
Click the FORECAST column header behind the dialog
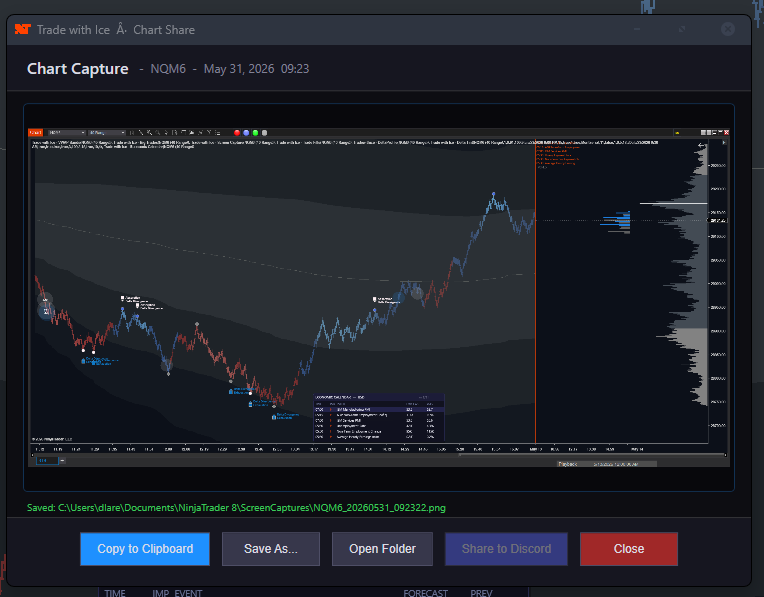tap(425, 593)
